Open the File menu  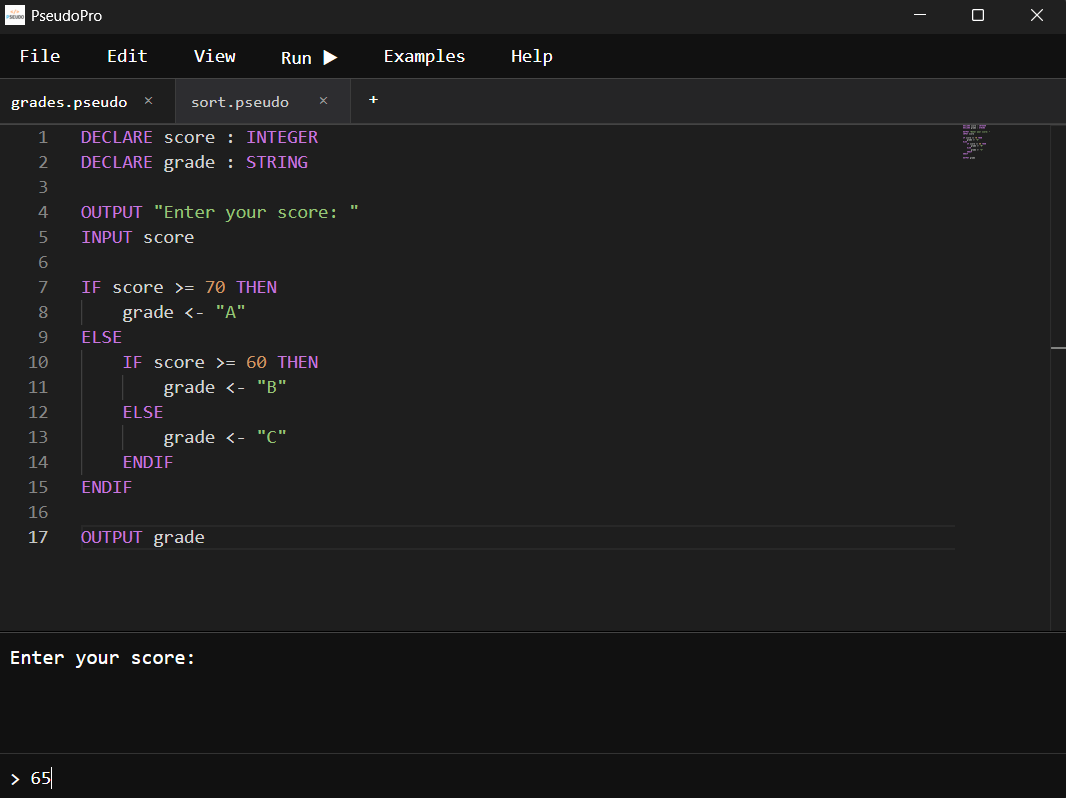[39, 56]
